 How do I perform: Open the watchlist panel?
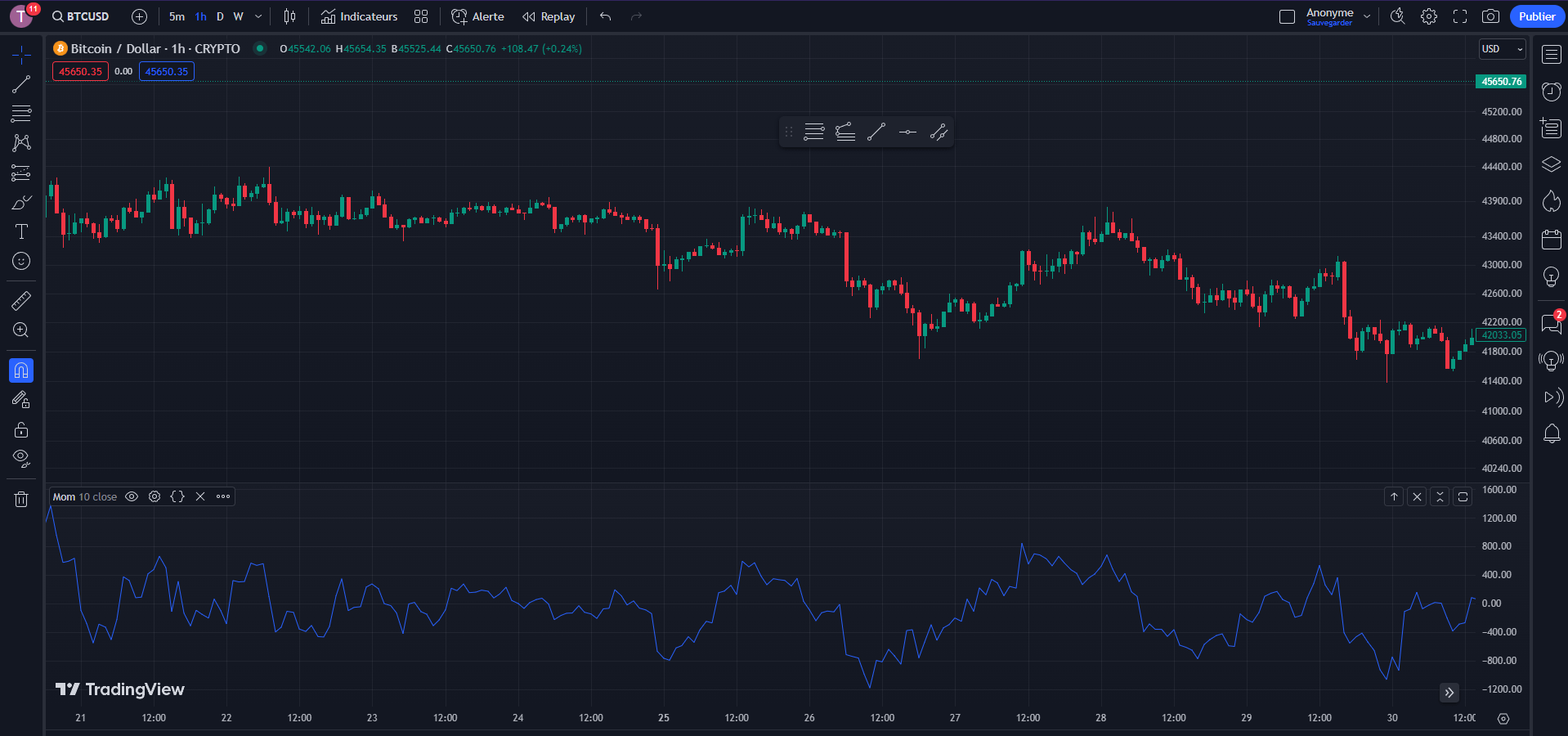[1550, 53]
